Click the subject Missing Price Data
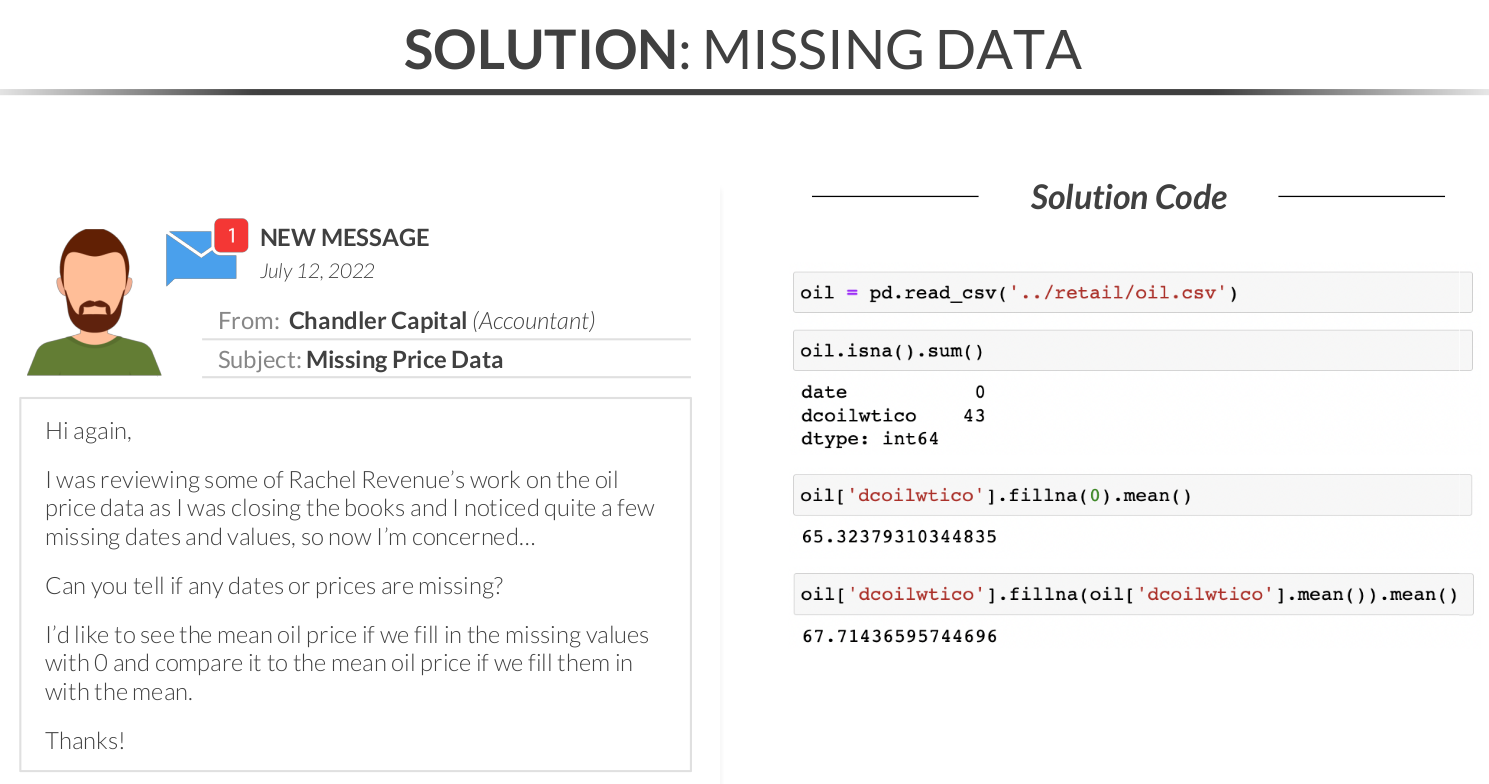This screenshot has width=1489, height=784. [x=404, y=360]
